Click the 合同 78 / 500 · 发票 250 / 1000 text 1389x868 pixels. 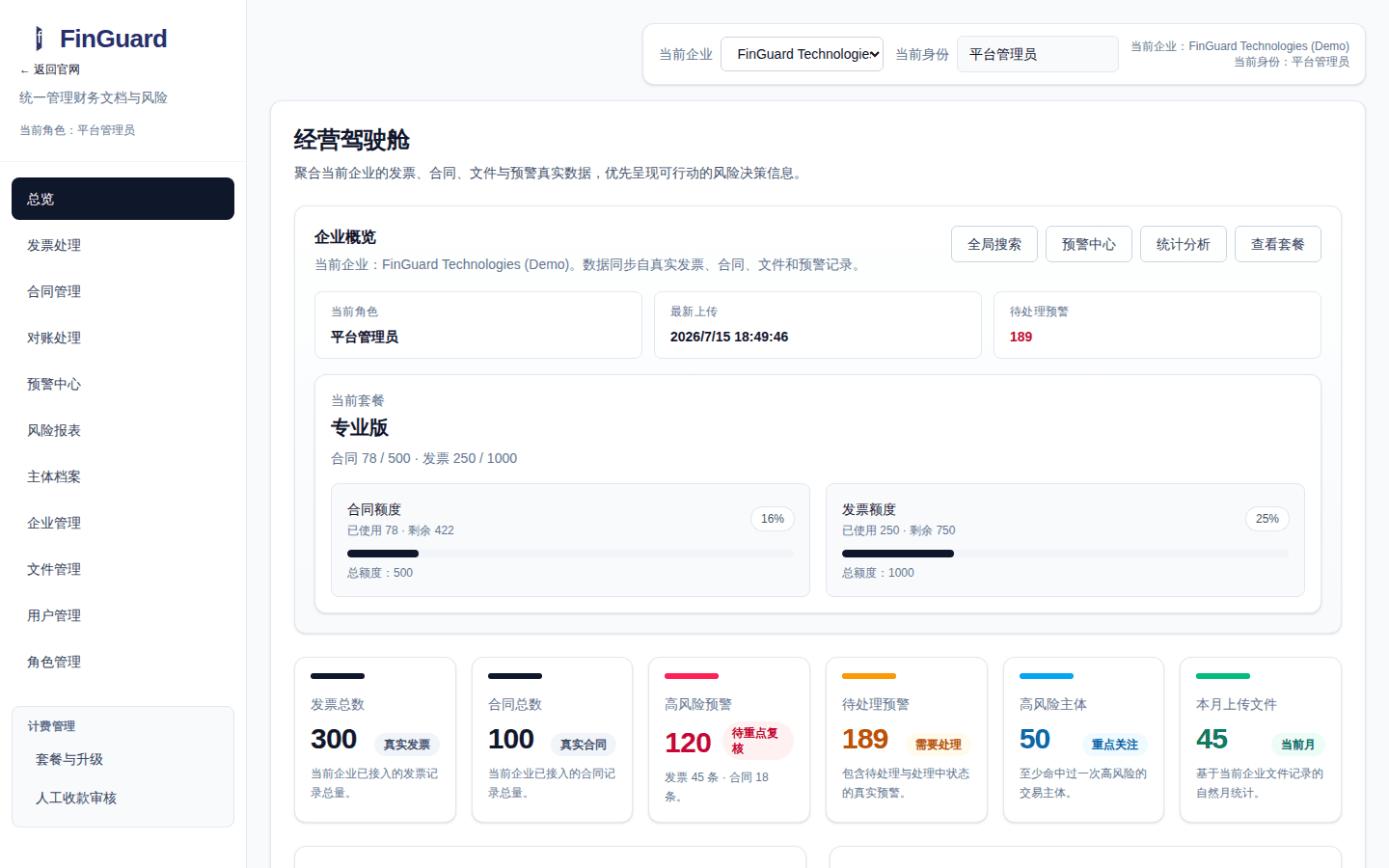point(423,458)
